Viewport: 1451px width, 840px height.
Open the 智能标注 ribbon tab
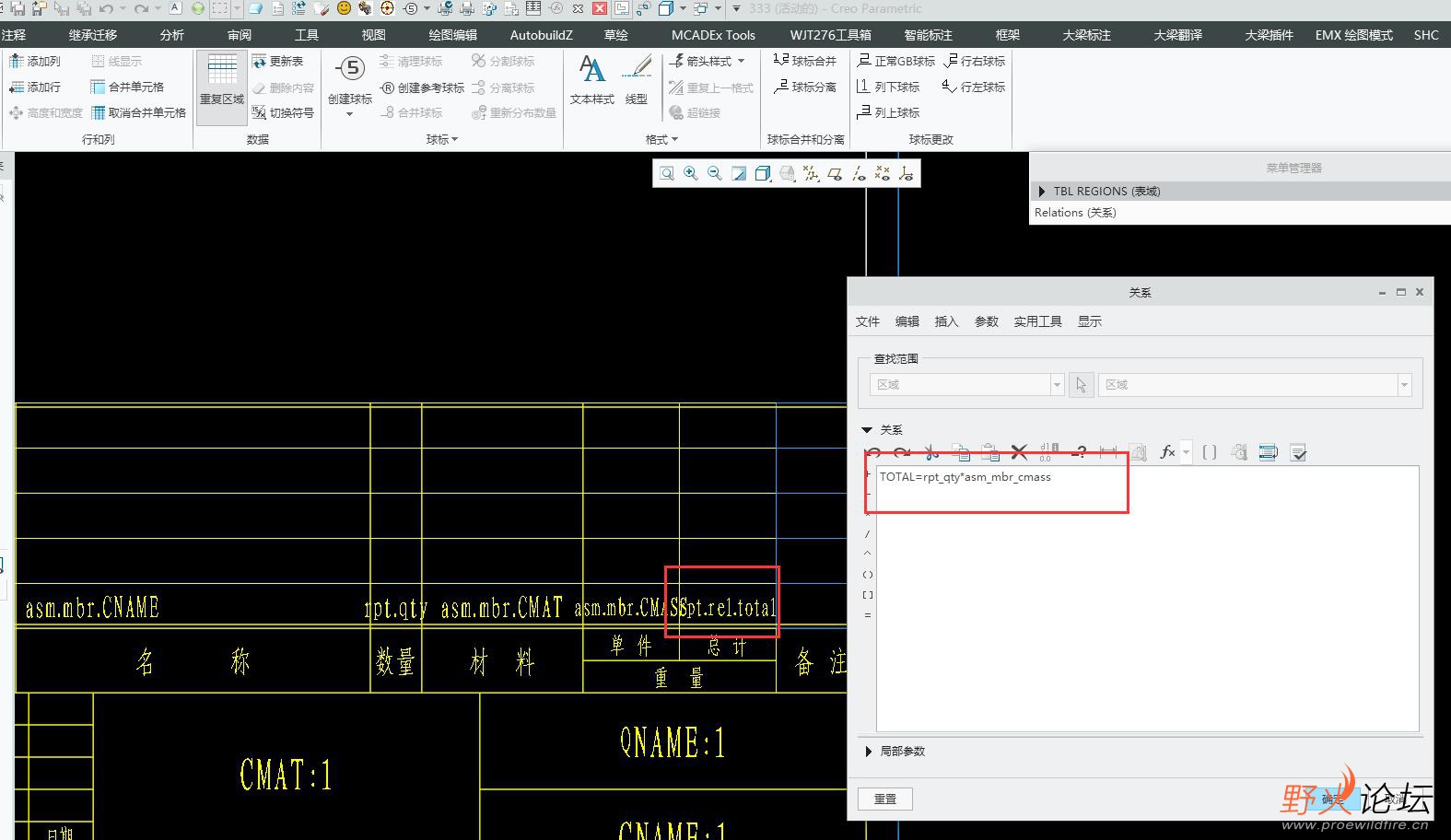(929, 35)
